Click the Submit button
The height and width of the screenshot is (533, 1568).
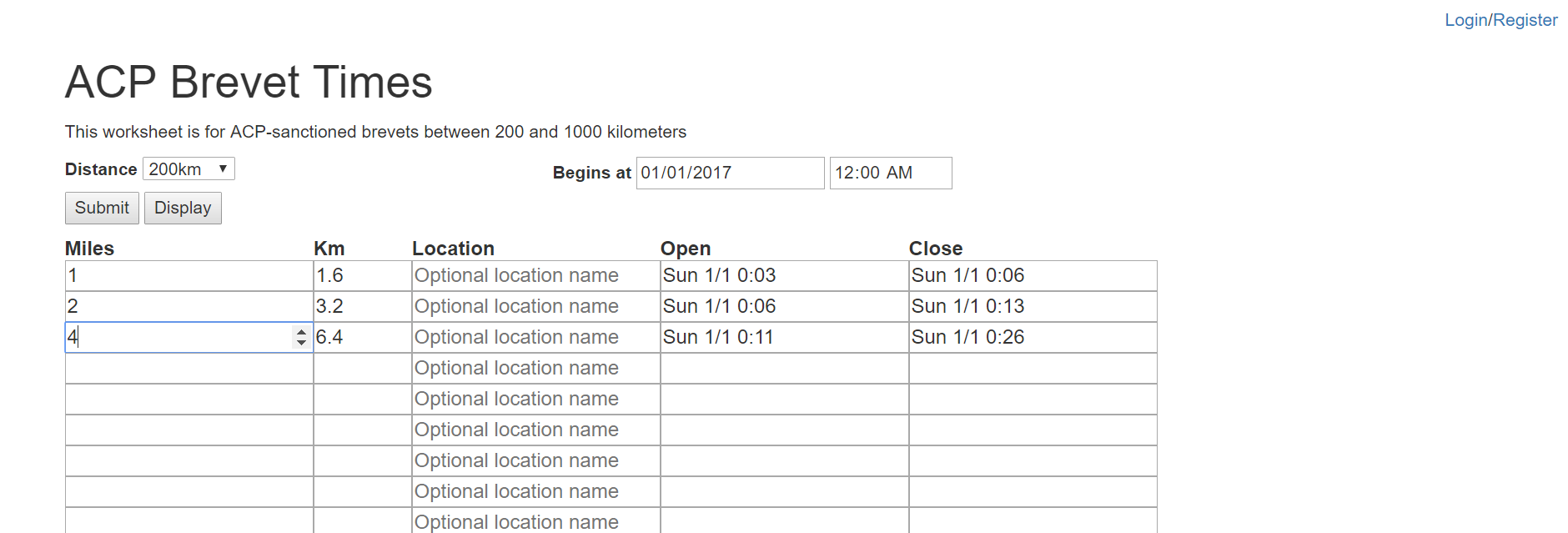pyautogui.click(x=101, y=208)
